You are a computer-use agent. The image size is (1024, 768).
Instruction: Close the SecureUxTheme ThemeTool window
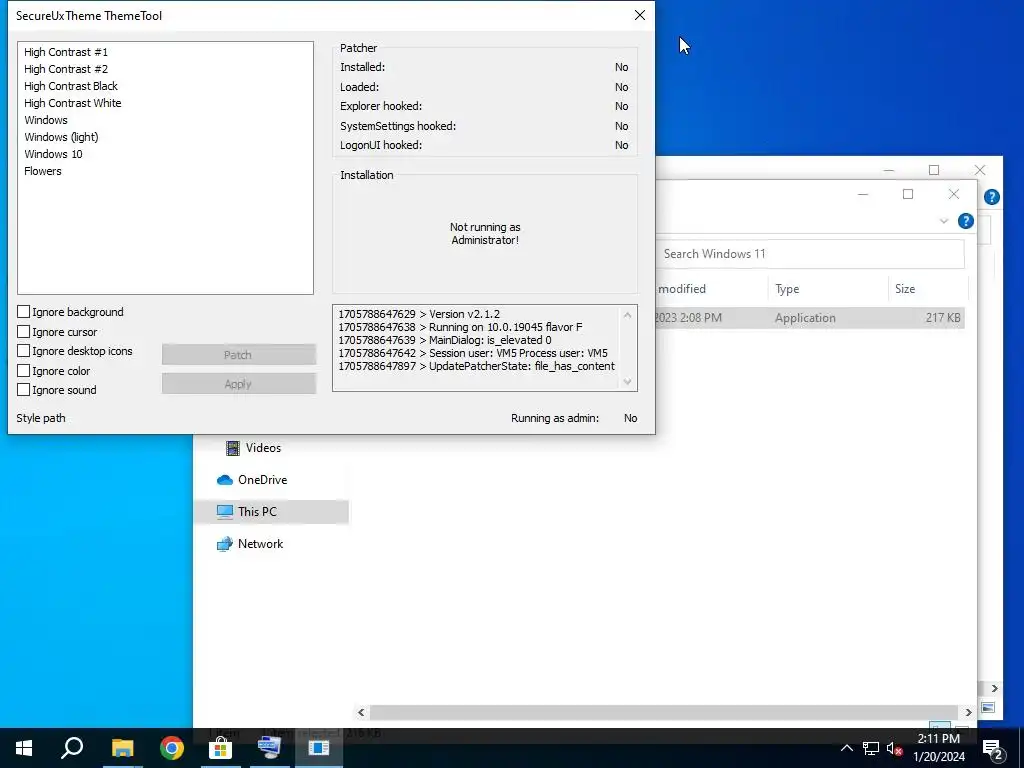pos(640,15)
